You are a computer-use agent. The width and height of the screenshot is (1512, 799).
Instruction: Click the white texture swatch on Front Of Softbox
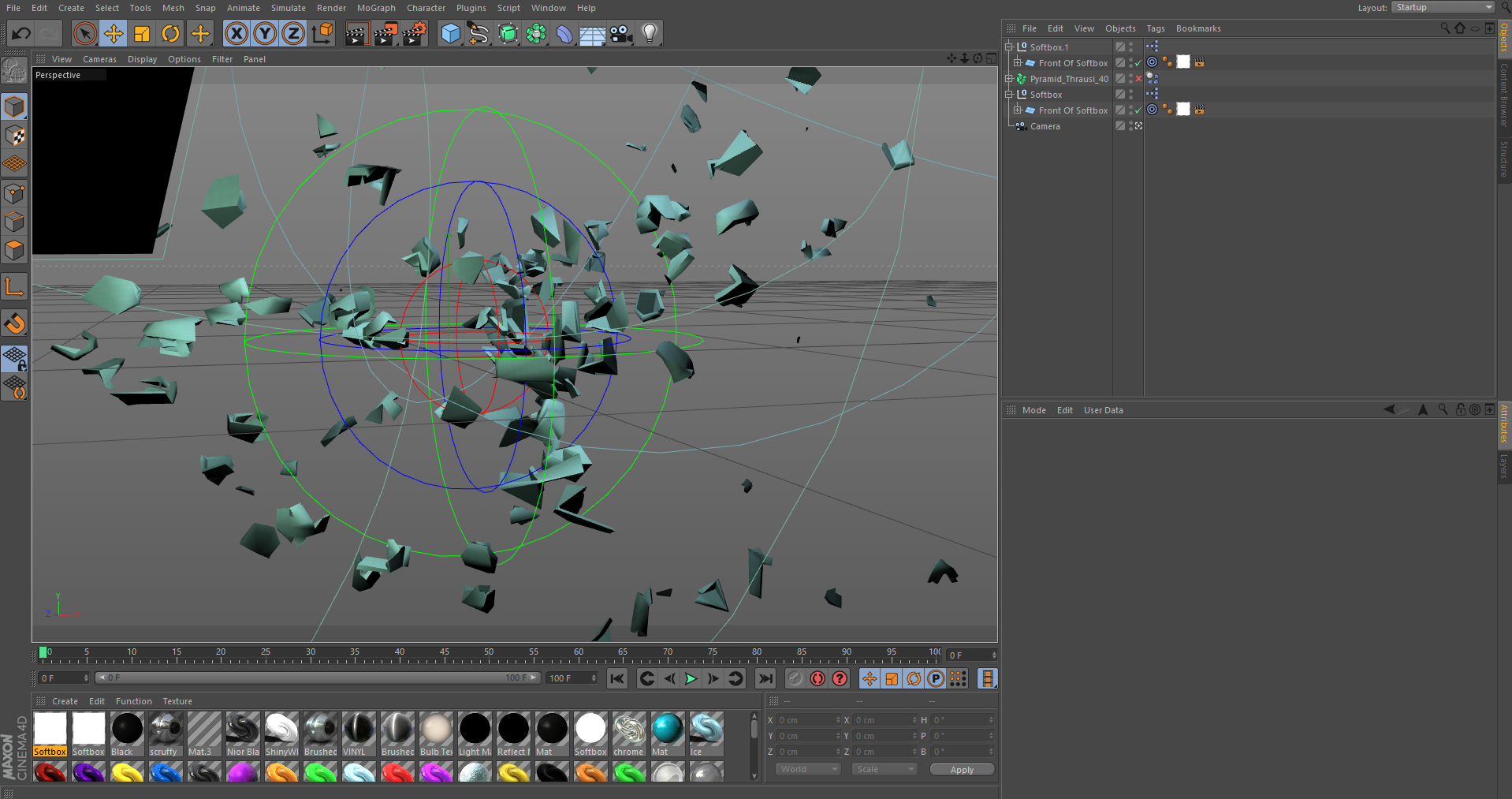[x=1183, y=62]
